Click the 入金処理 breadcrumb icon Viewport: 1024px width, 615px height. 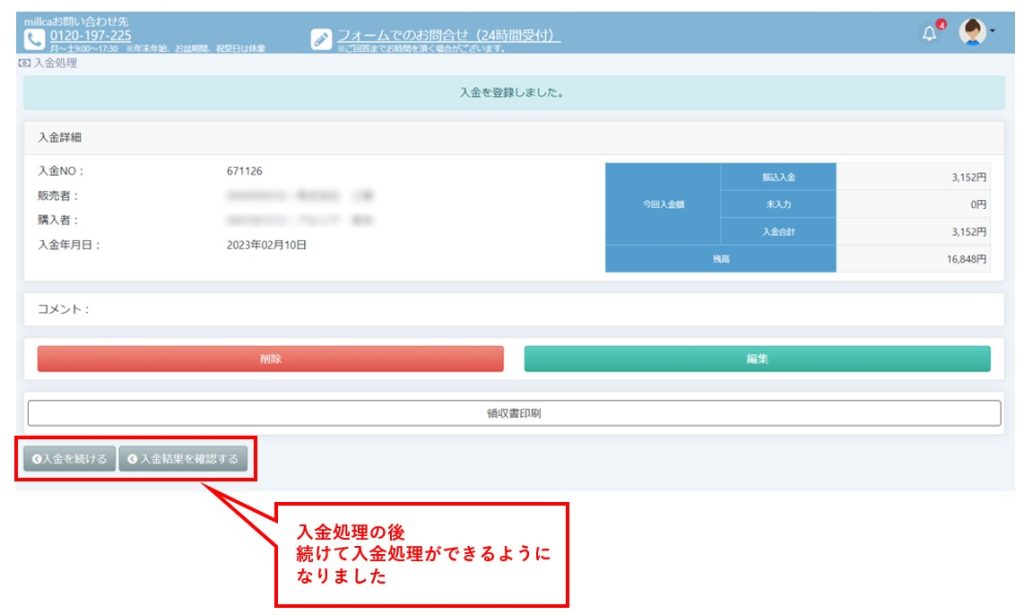click(x=24, y=63)
